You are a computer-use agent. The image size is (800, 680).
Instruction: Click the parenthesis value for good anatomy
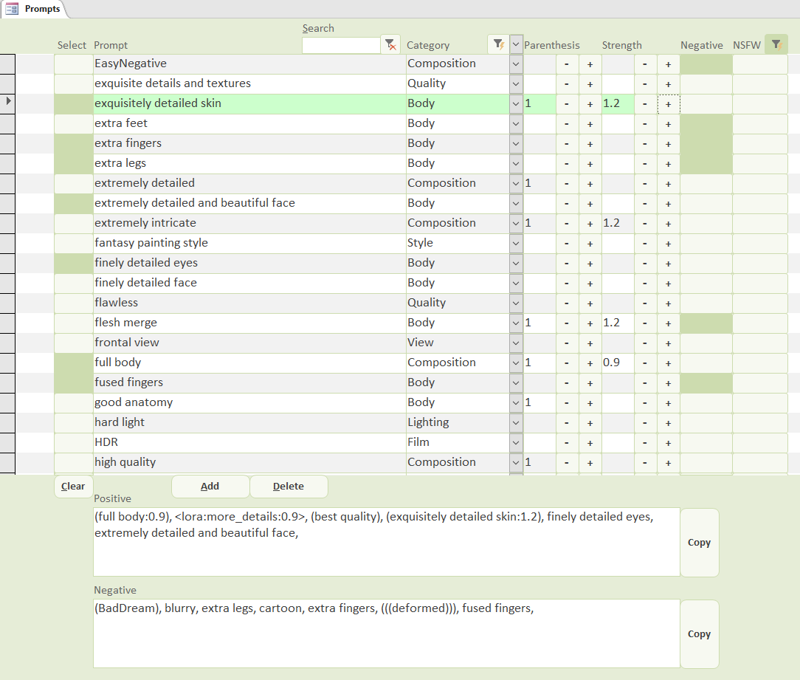tap(540, 402)
